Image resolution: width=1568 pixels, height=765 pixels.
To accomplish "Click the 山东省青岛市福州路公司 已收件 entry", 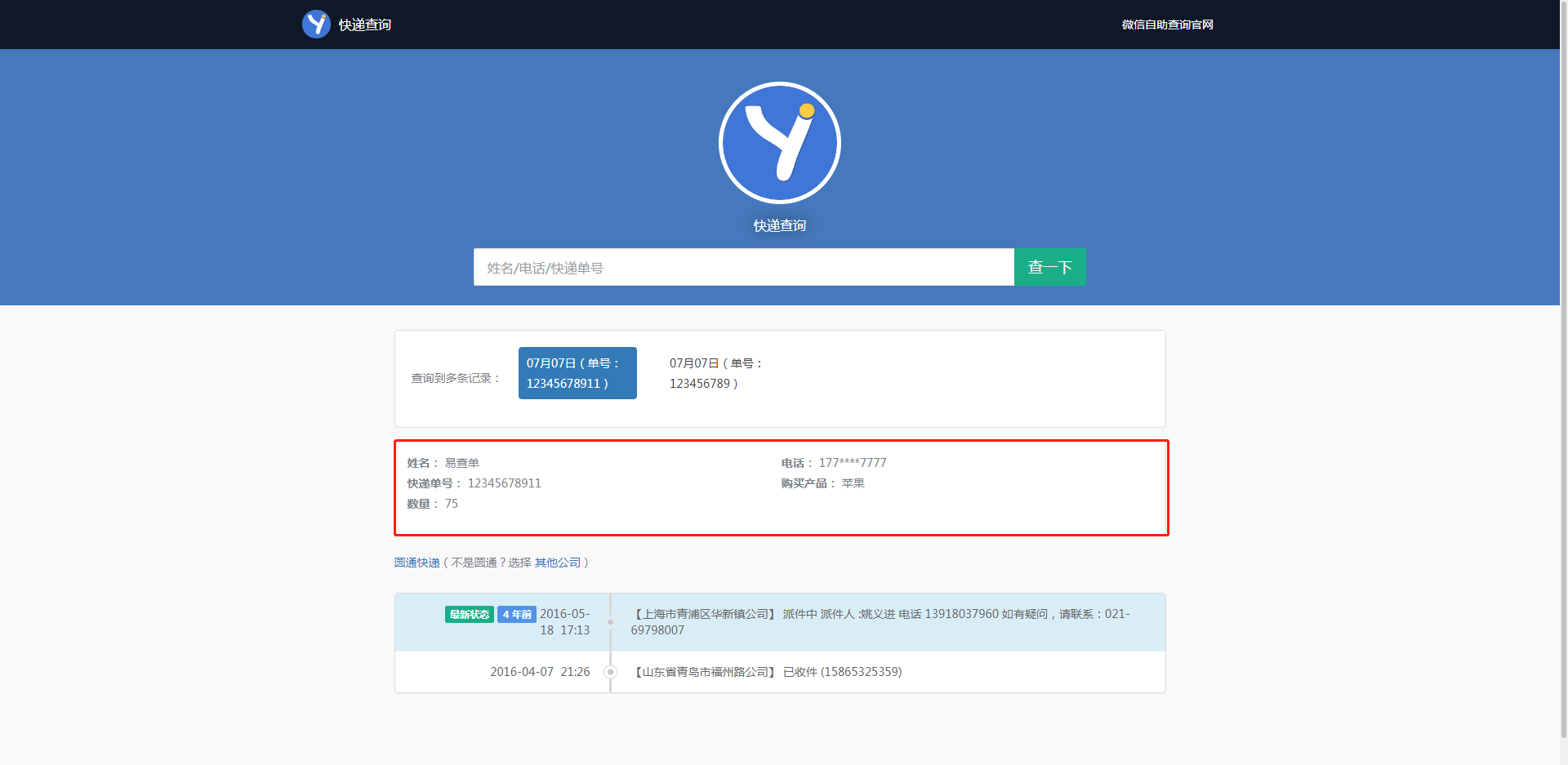I will point(768,672).
